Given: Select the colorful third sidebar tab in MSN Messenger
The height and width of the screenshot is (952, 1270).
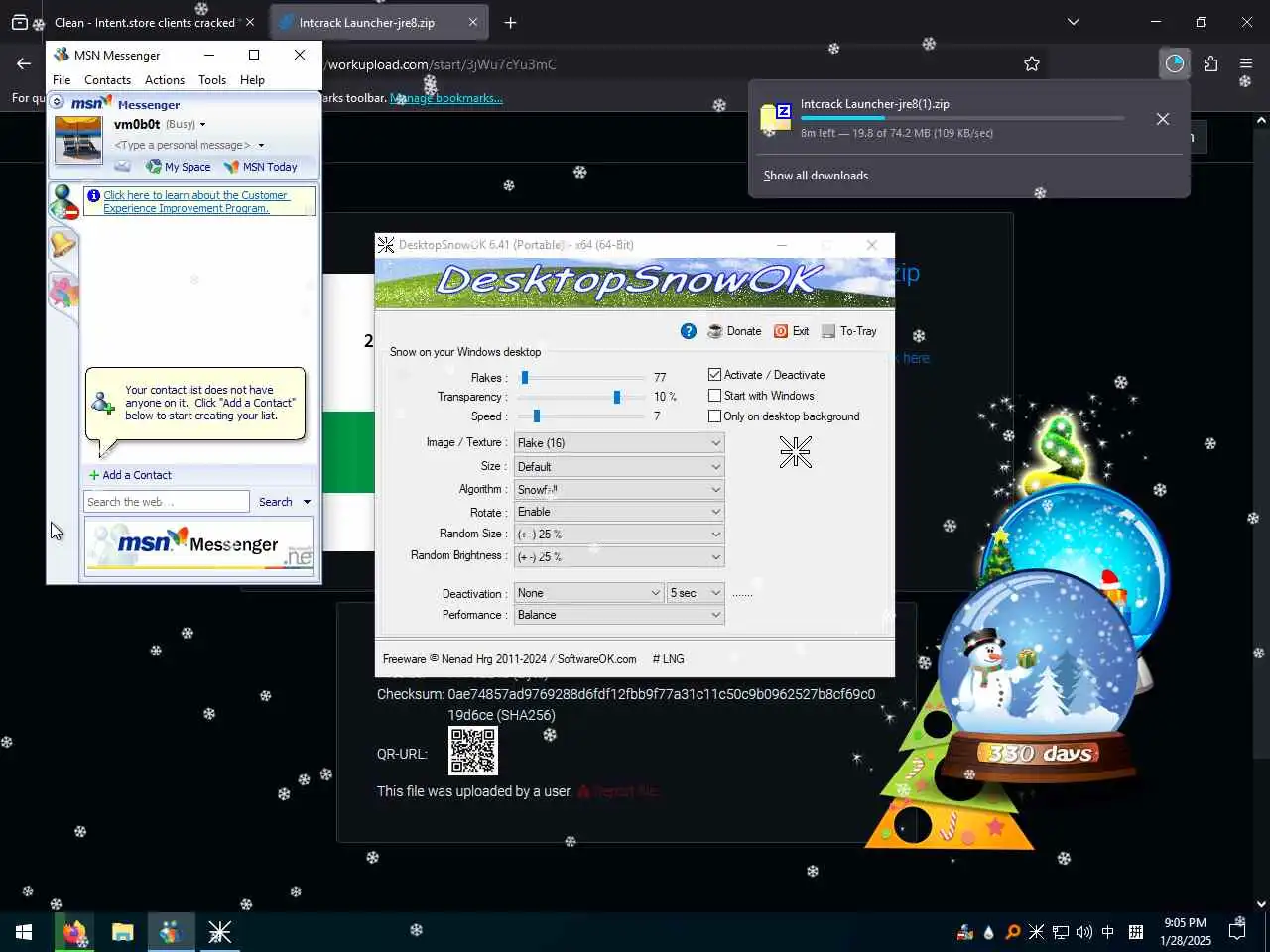Looking at the screenshot, I should pos(63,291).
